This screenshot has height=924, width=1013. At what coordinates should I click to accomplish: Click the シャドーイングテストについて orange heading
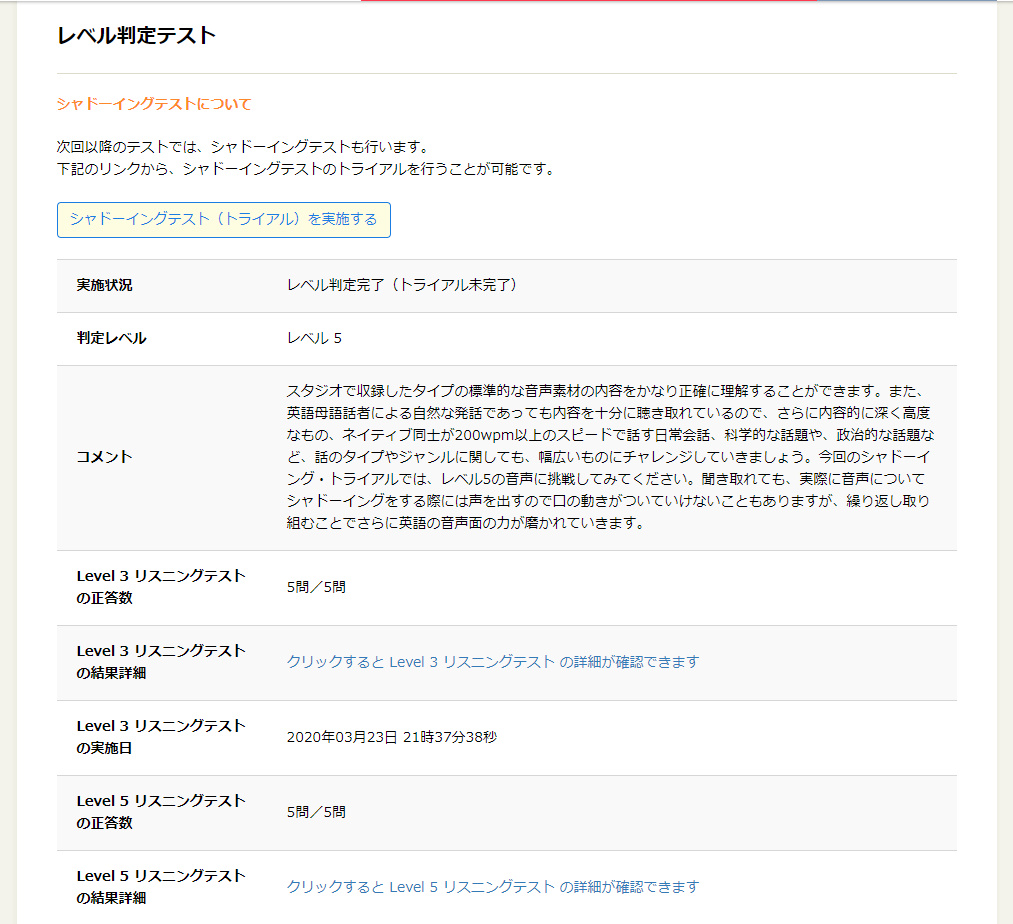(154, 104)
